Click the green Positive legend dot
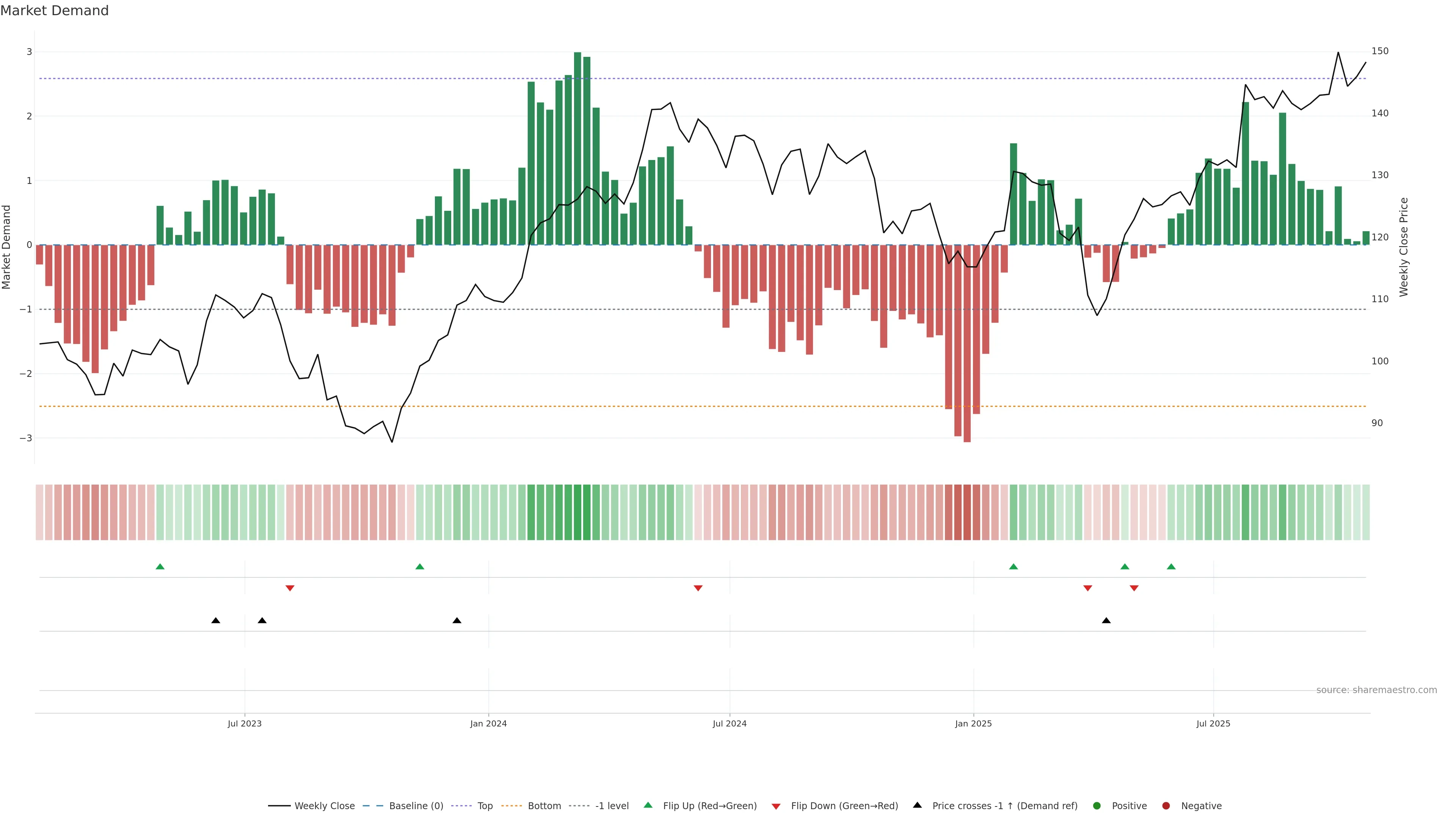1456x819 pixels. 1097,806
